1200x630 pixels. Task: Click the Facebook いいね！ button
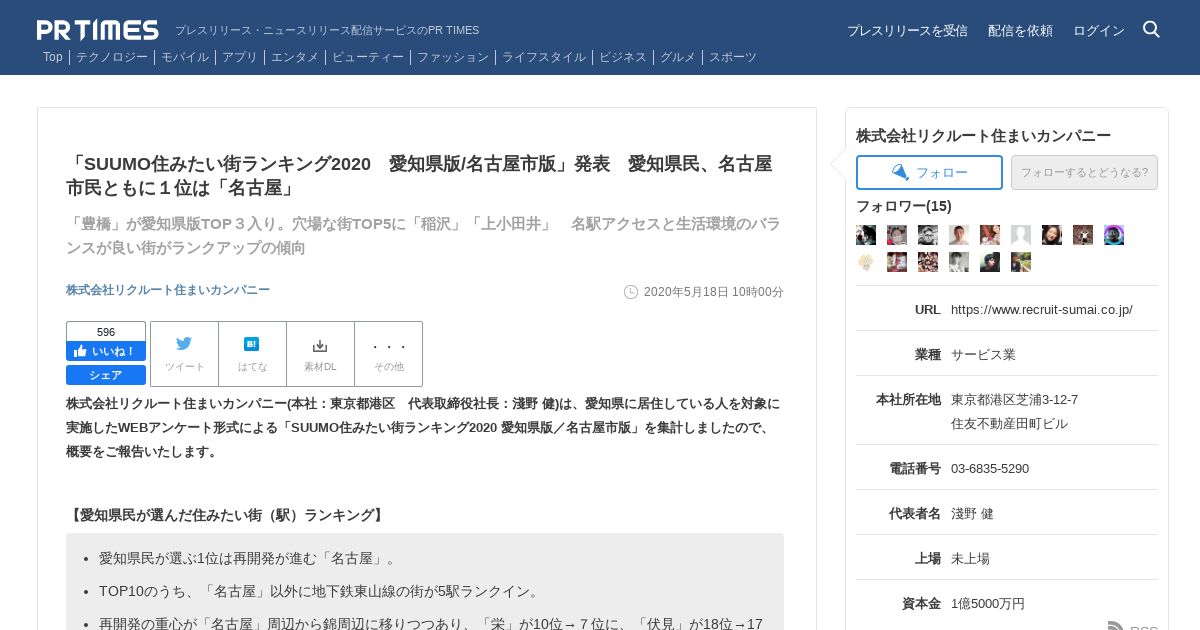pos(106,351)
